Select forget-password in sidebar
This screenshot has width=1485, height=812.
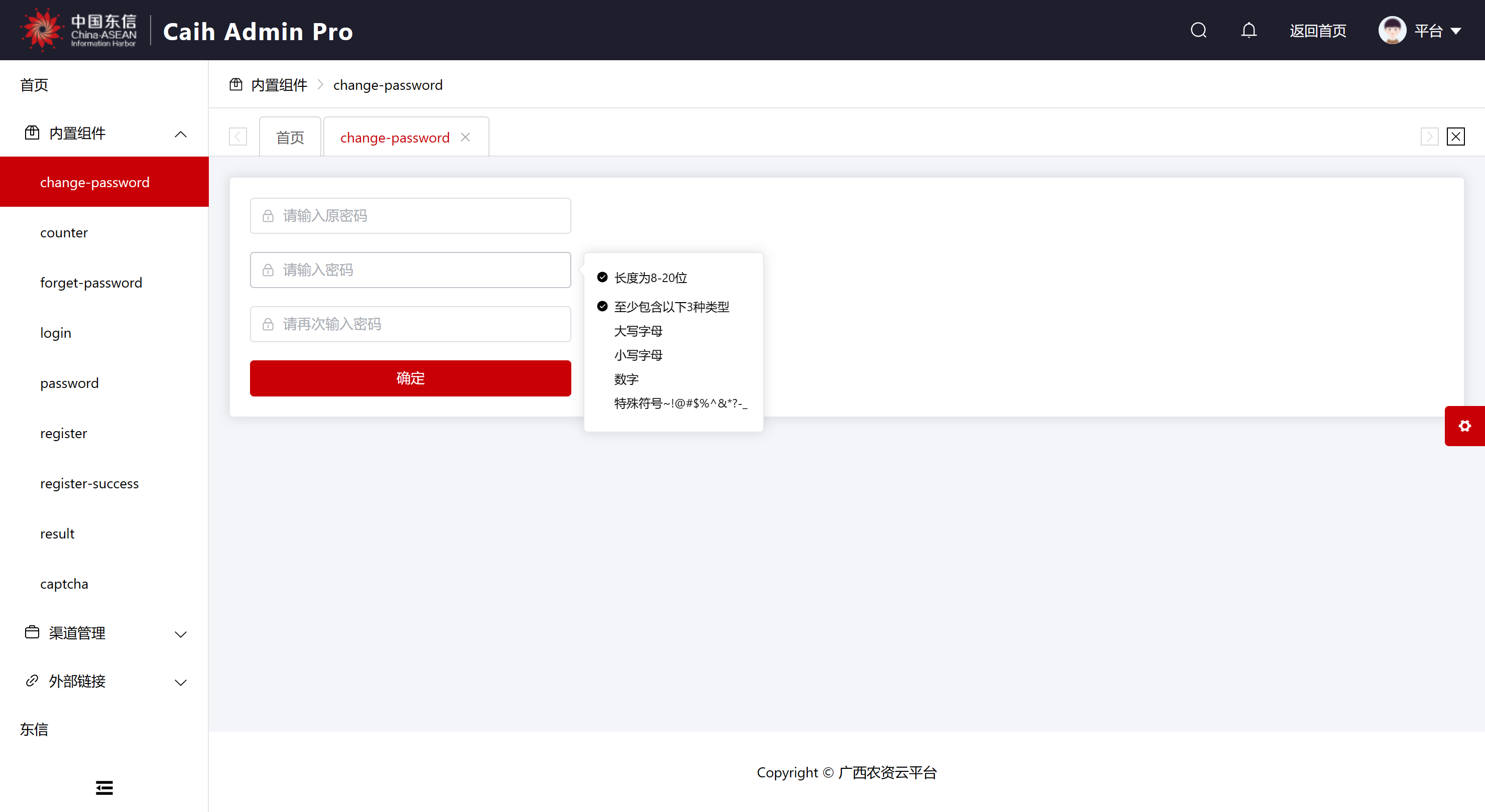(x=91, y=283)
